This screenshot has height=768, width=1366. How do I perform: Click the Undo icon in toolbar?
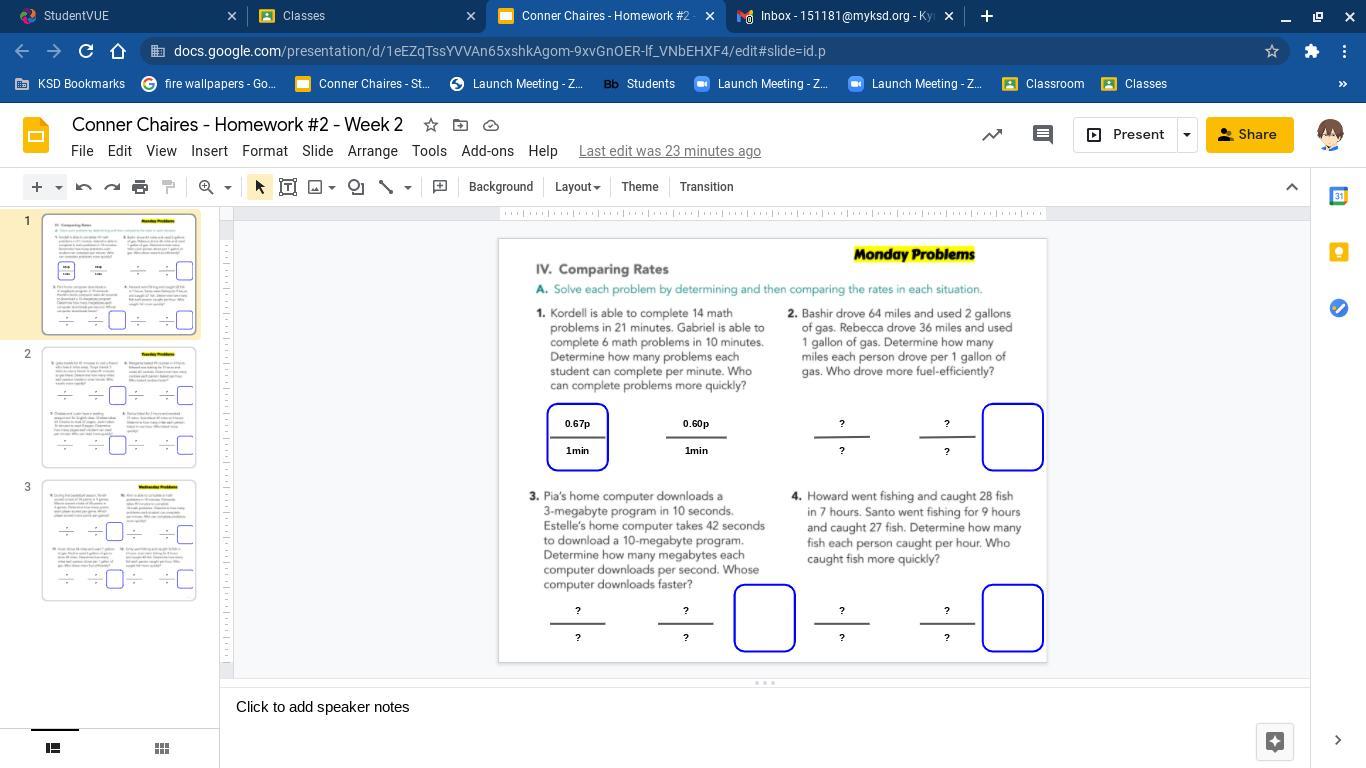pos(84,187)
